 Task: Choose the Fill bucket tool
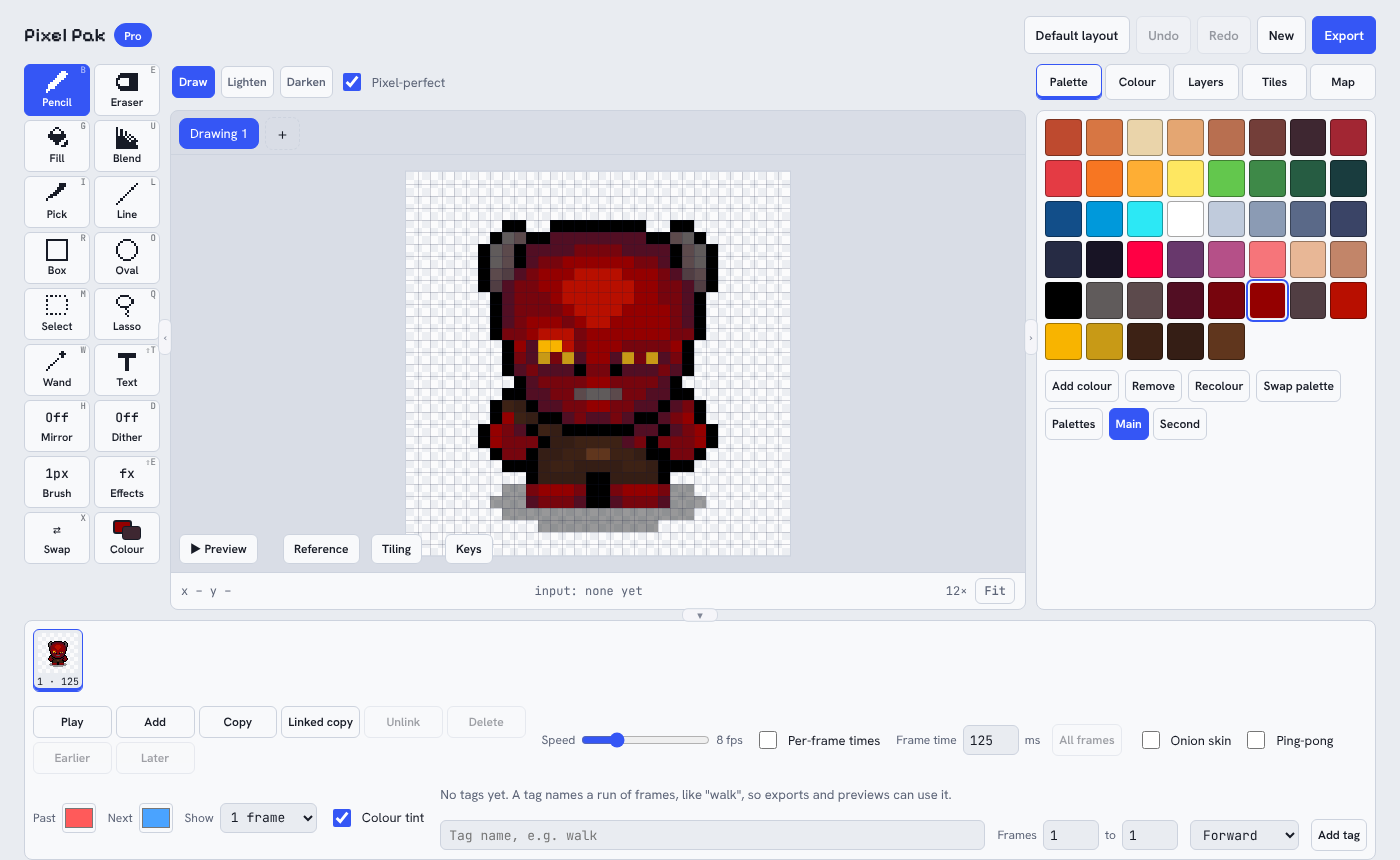57,146
